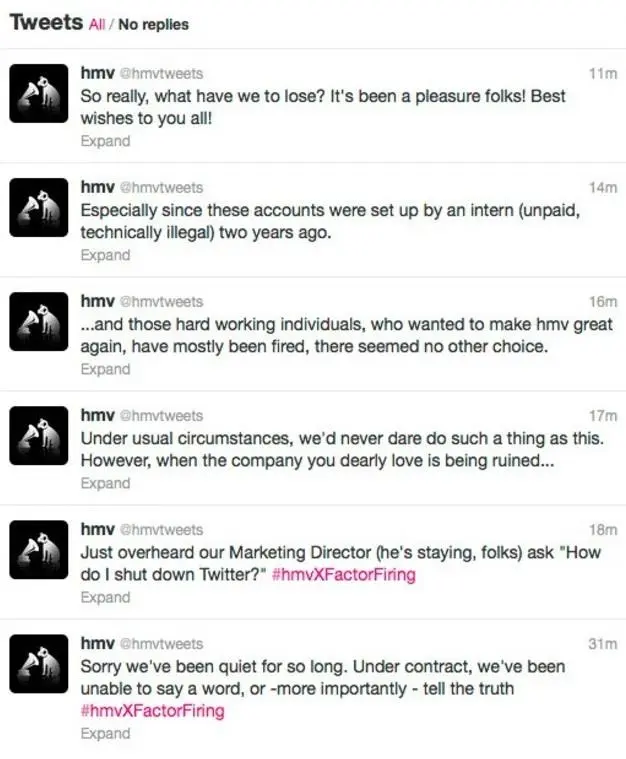Expand the tweet about the unpaid intern
The height and width of the screenshot is (759, 626).
105,255
